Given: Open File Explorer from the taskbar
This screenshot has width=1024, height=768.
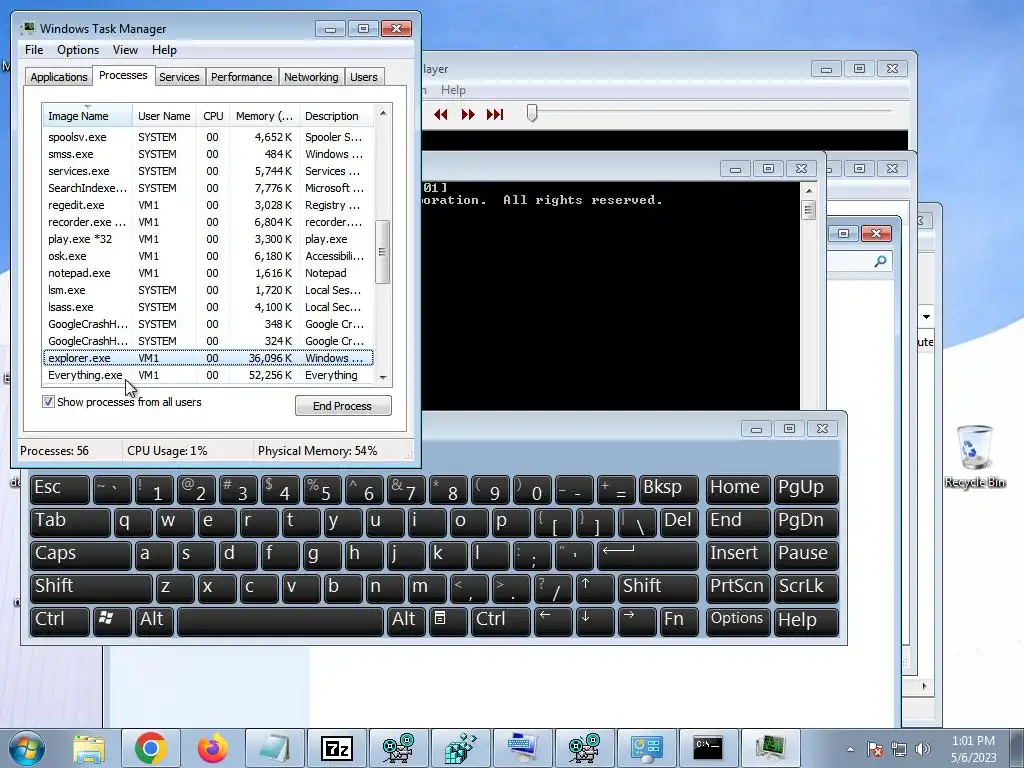Looking at the screenshot, I should (88, 748).
